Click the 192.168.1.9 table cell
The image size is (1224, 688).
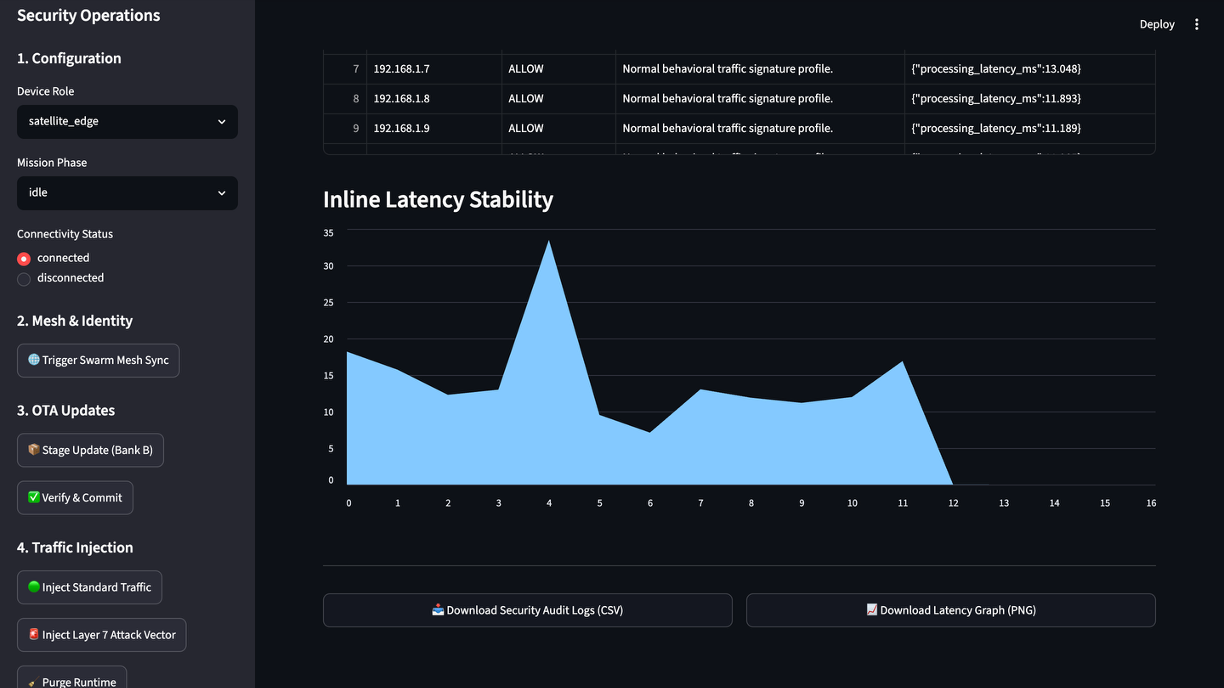[433, 128]
